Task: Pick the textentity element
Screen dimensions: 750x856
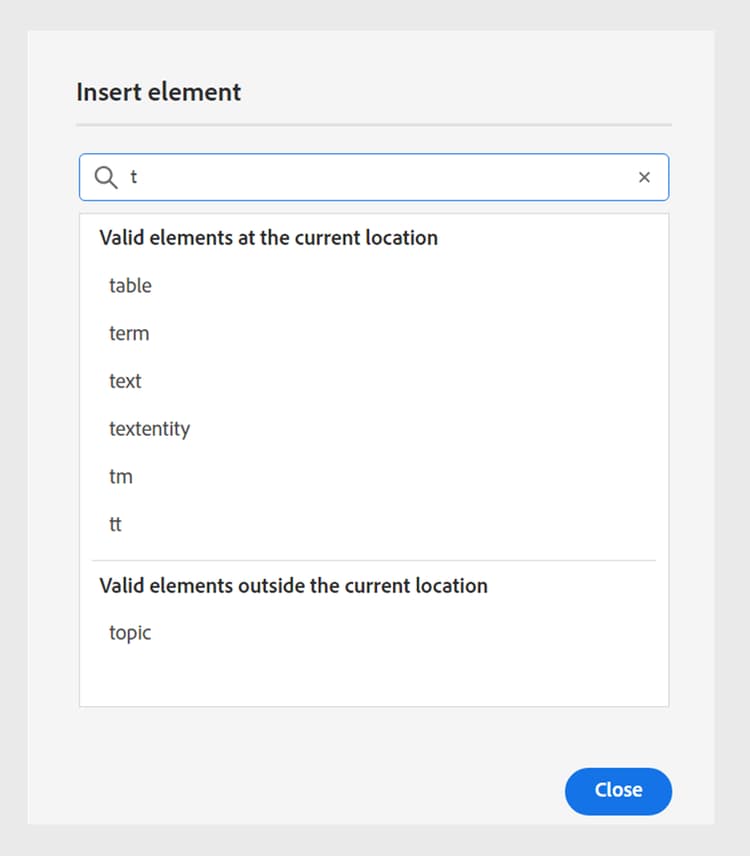Action: [x=150, y=429]
